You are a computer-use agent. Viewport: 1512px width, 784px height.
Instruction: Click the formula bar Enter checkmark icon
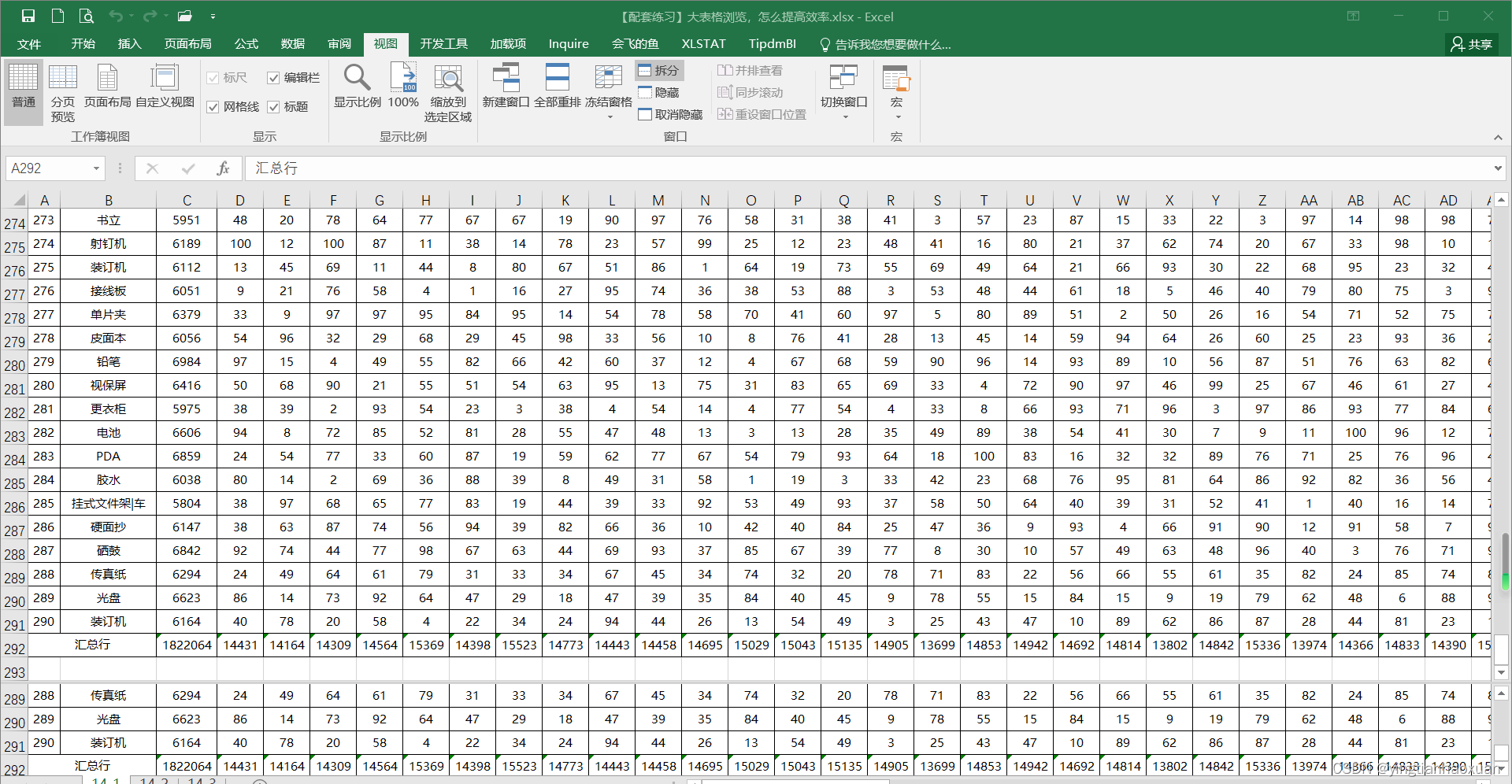pyautogui.click(x=187, y=168)
